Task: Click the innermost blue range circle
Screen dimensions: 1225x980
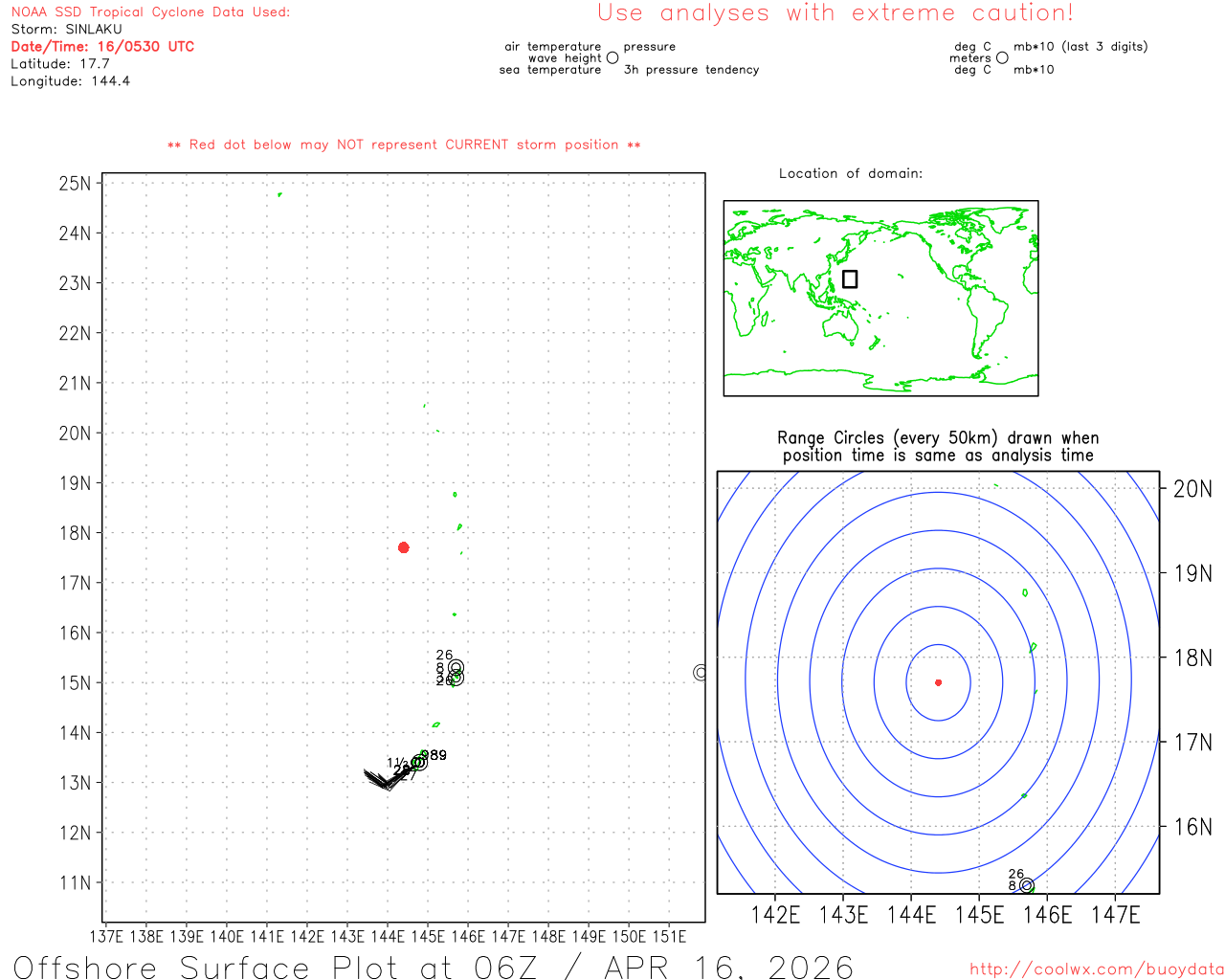Action: pos(938,682)
